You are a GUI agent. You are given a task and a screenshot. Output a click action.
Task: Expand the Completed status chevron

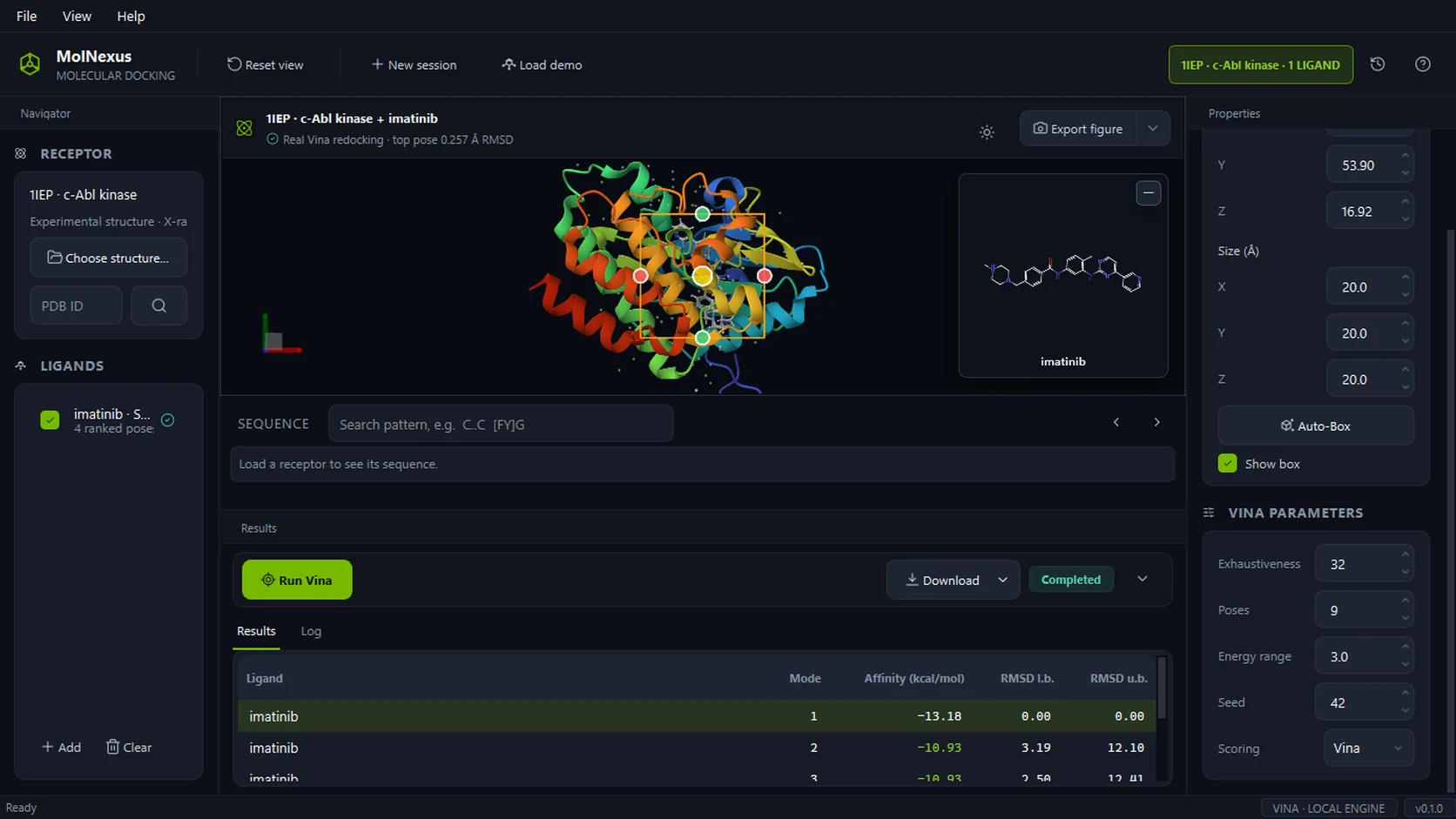[x=1143, y=579]
